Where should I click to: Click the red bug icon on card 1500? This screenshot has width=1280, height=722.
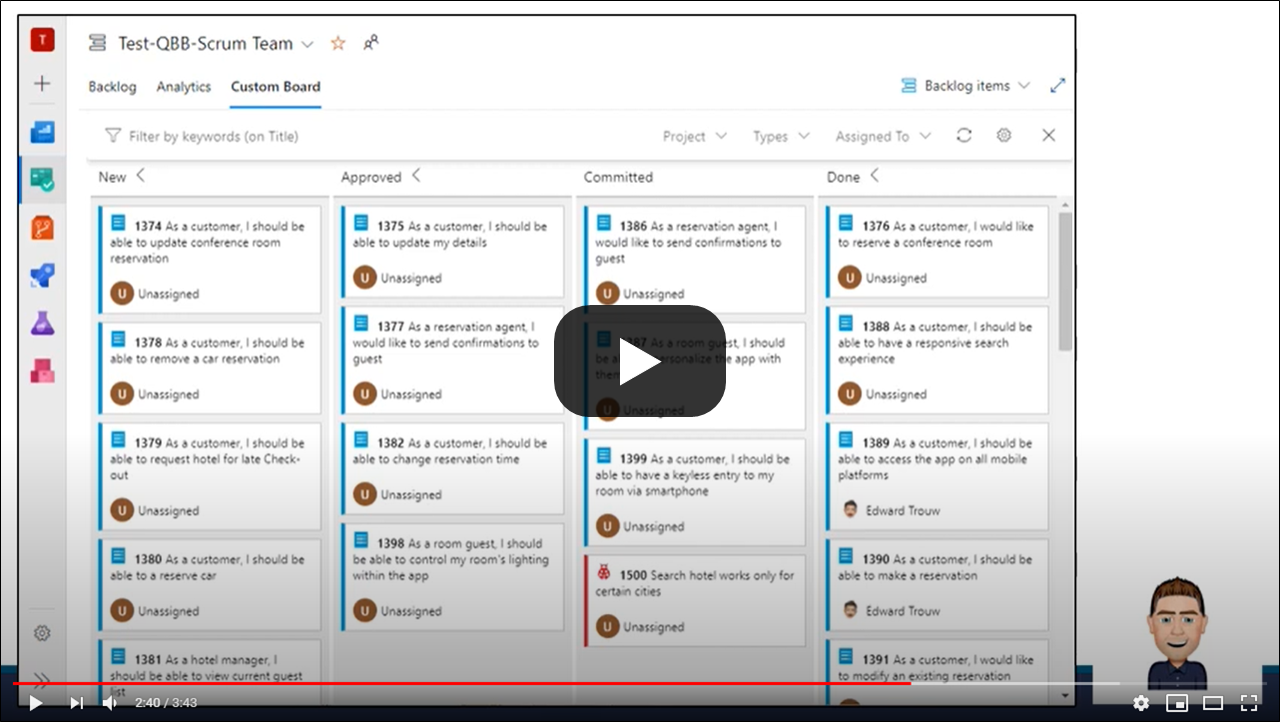click(603, 573)
